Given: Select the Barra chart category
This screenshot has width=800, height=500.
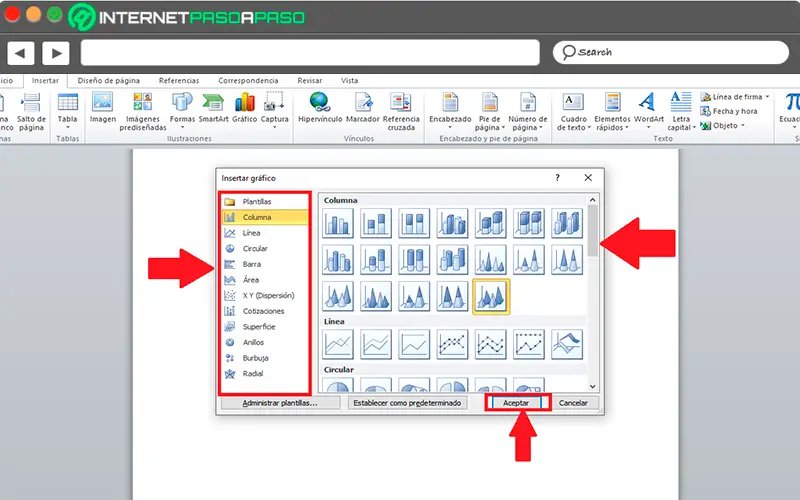Looking at the screenshot, I should pos(265,264).
